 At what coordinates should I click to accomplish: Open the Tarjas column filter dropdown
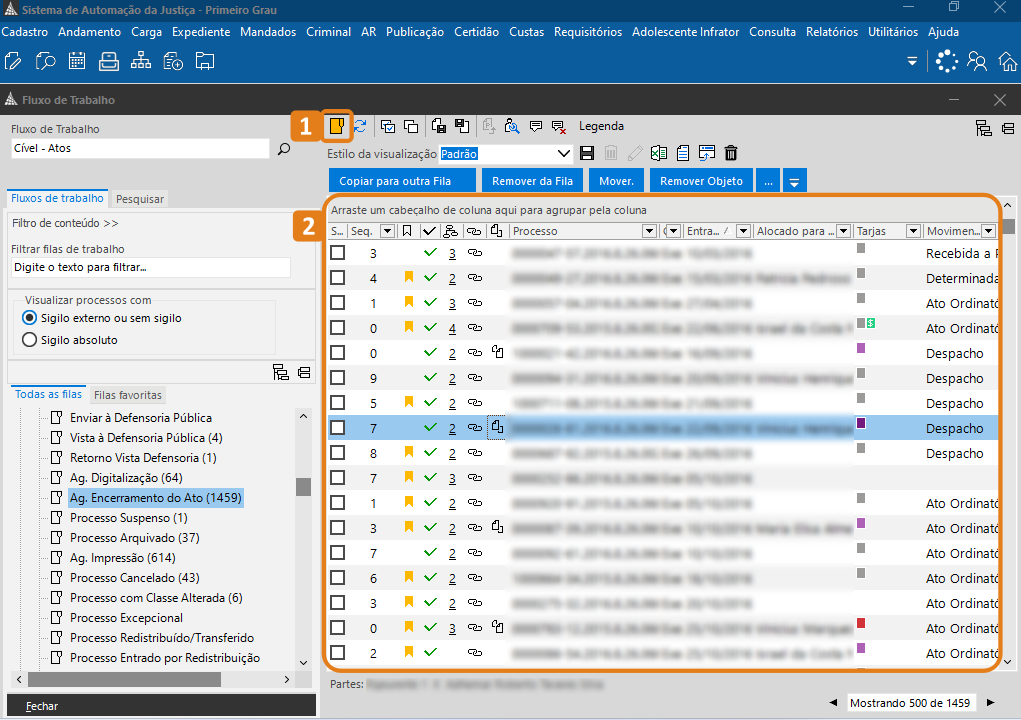click(x=914, y=231)
